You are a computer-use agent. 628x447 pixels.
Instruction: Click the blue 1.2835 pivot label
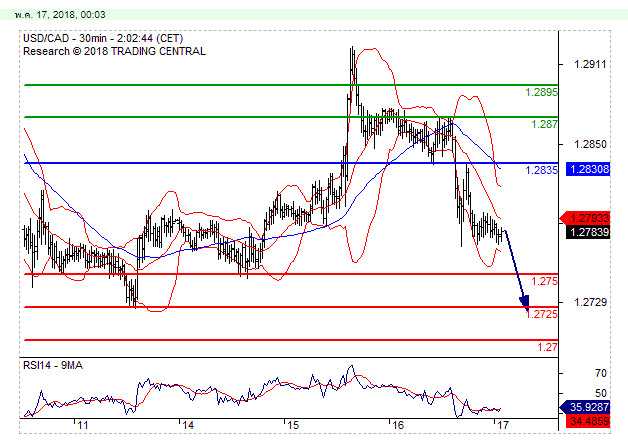pyautogui.click(x=541, y=170)
